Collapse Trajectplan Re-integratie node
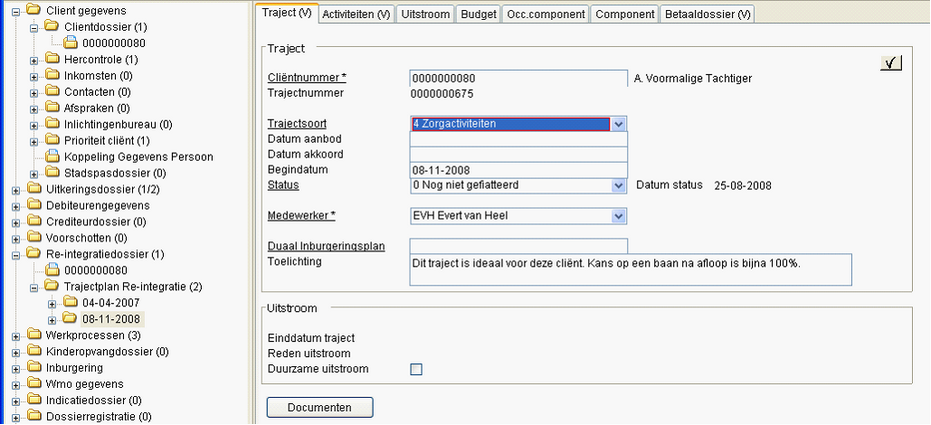 click(x=34, y=287)
